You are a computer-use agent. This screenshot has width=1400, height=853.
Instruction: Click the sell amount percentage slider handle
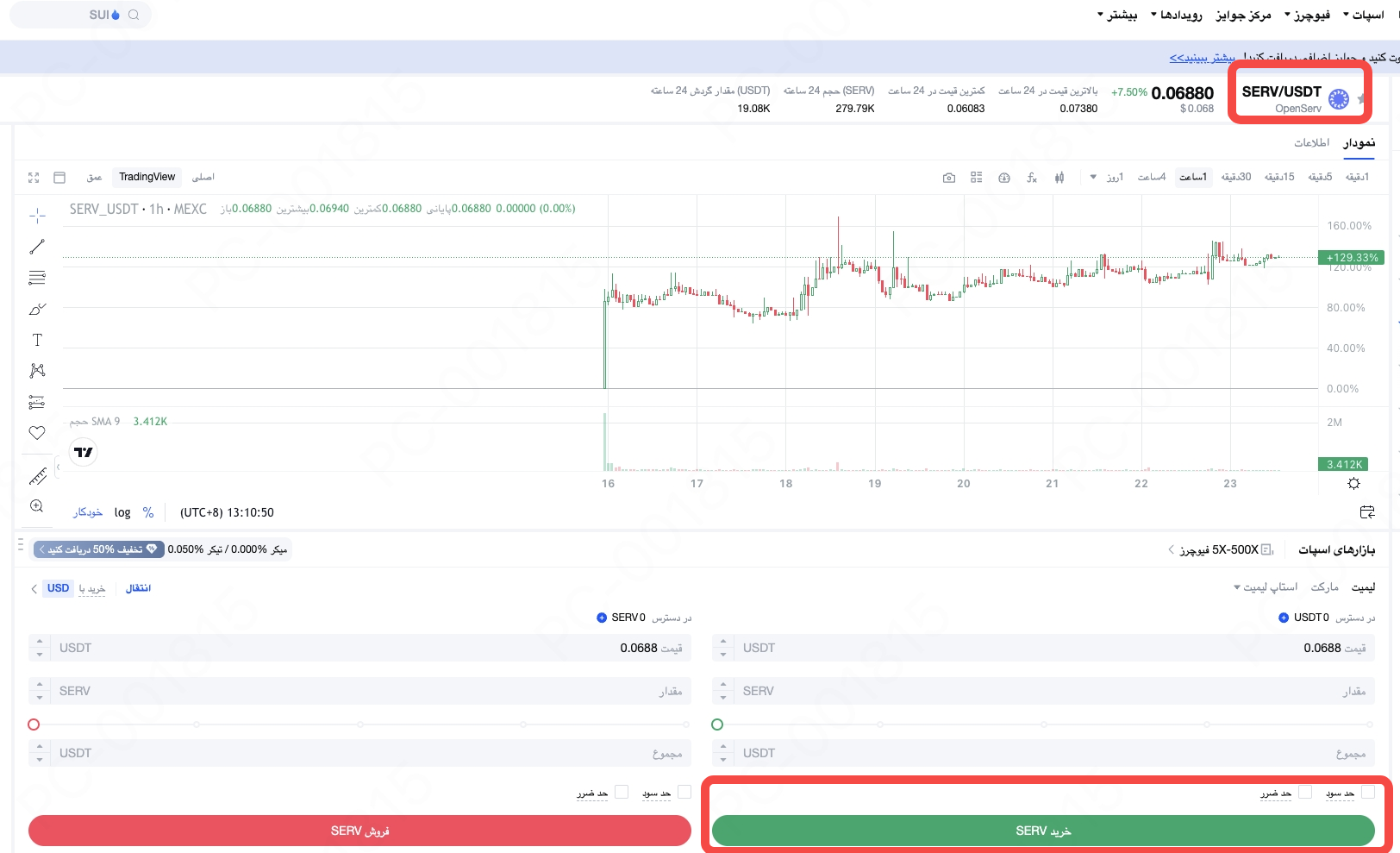34,724
